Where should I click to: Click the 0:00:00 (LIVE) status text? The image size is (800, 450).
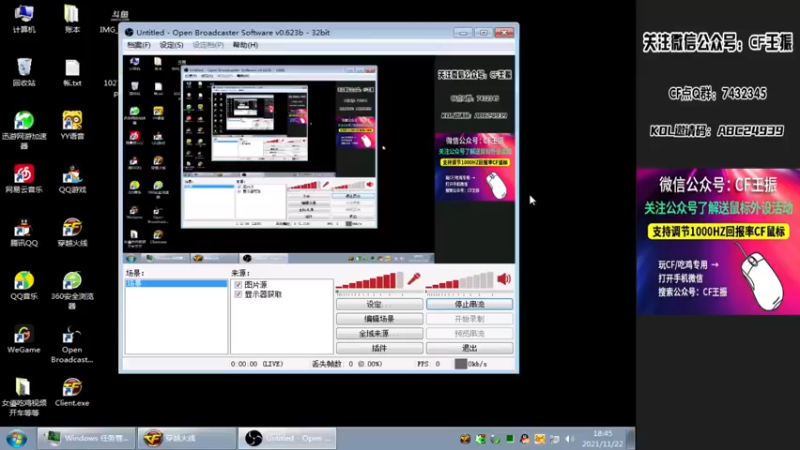(257, 364)
